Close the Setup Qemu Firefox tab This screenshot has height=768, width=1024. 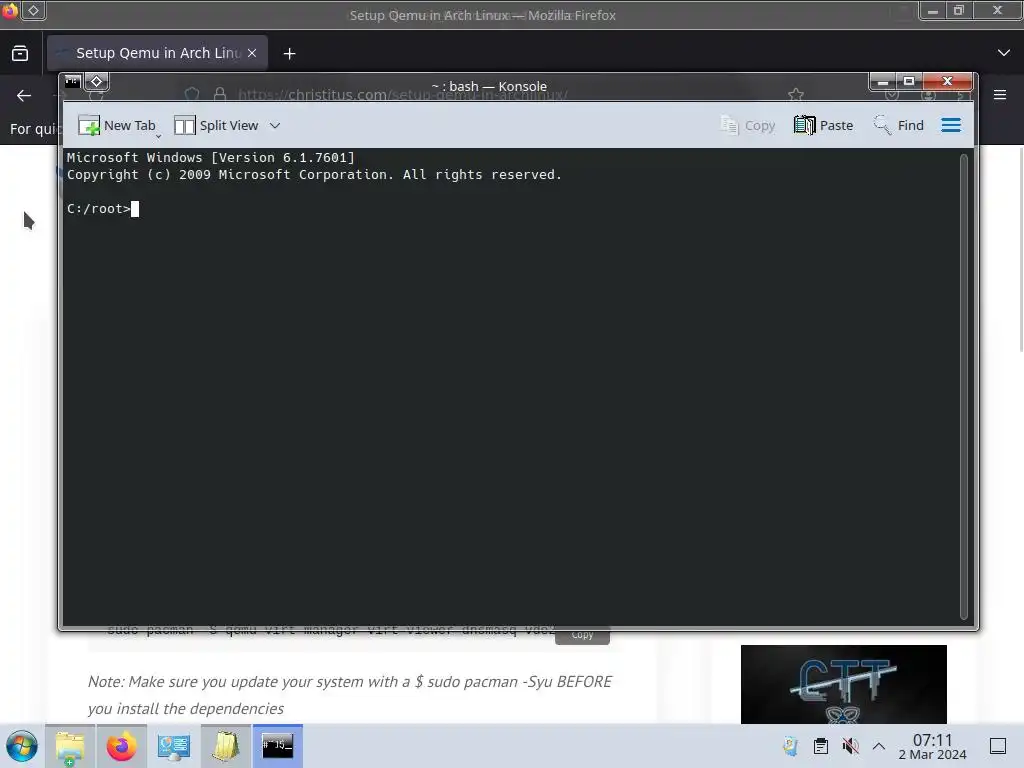coord(252,53)
